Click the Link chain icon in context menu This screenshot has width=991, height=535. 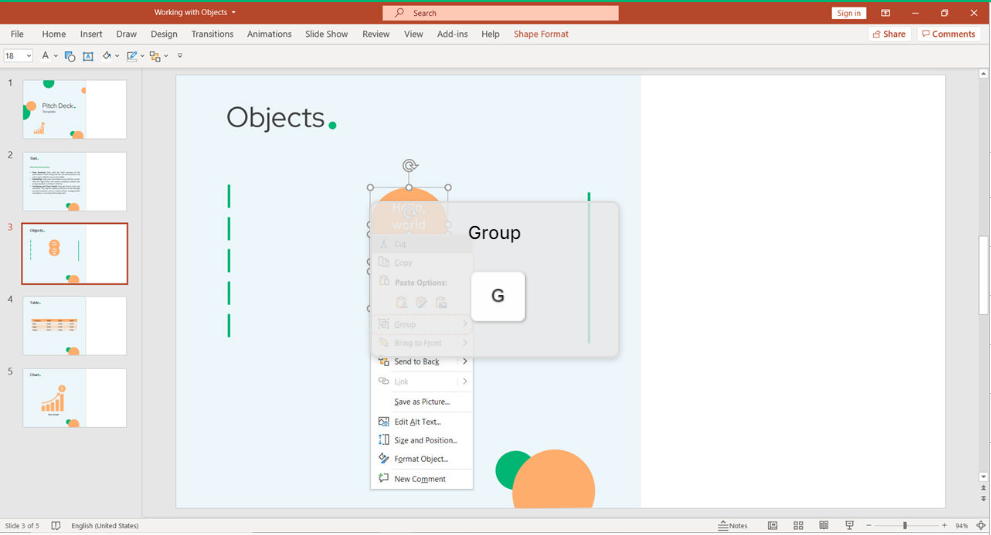tap(383, 381)
